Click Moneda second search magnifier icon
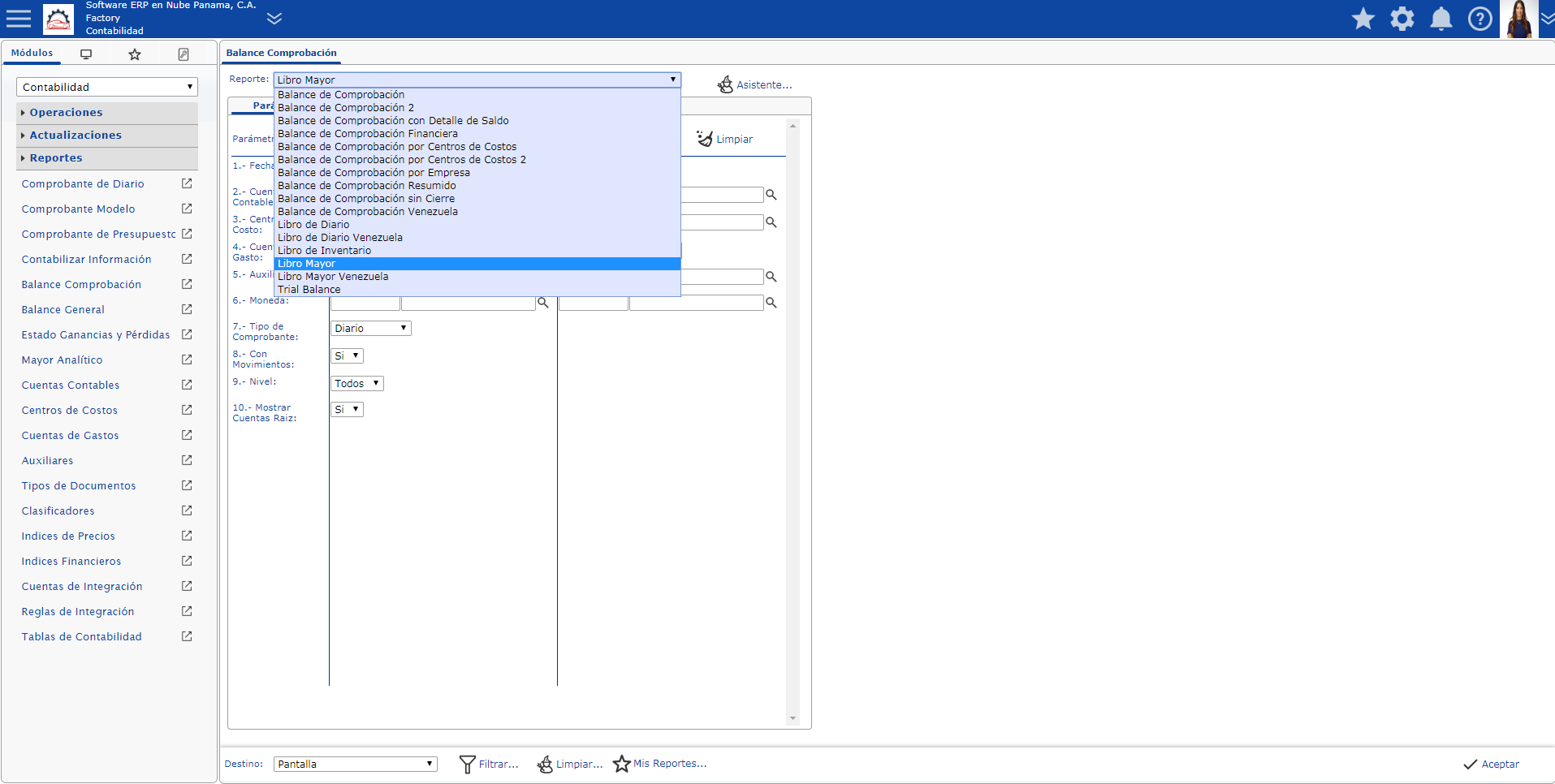Image resolution: width=1555 pixels, height=784 pixels. (x=771, y=303)
